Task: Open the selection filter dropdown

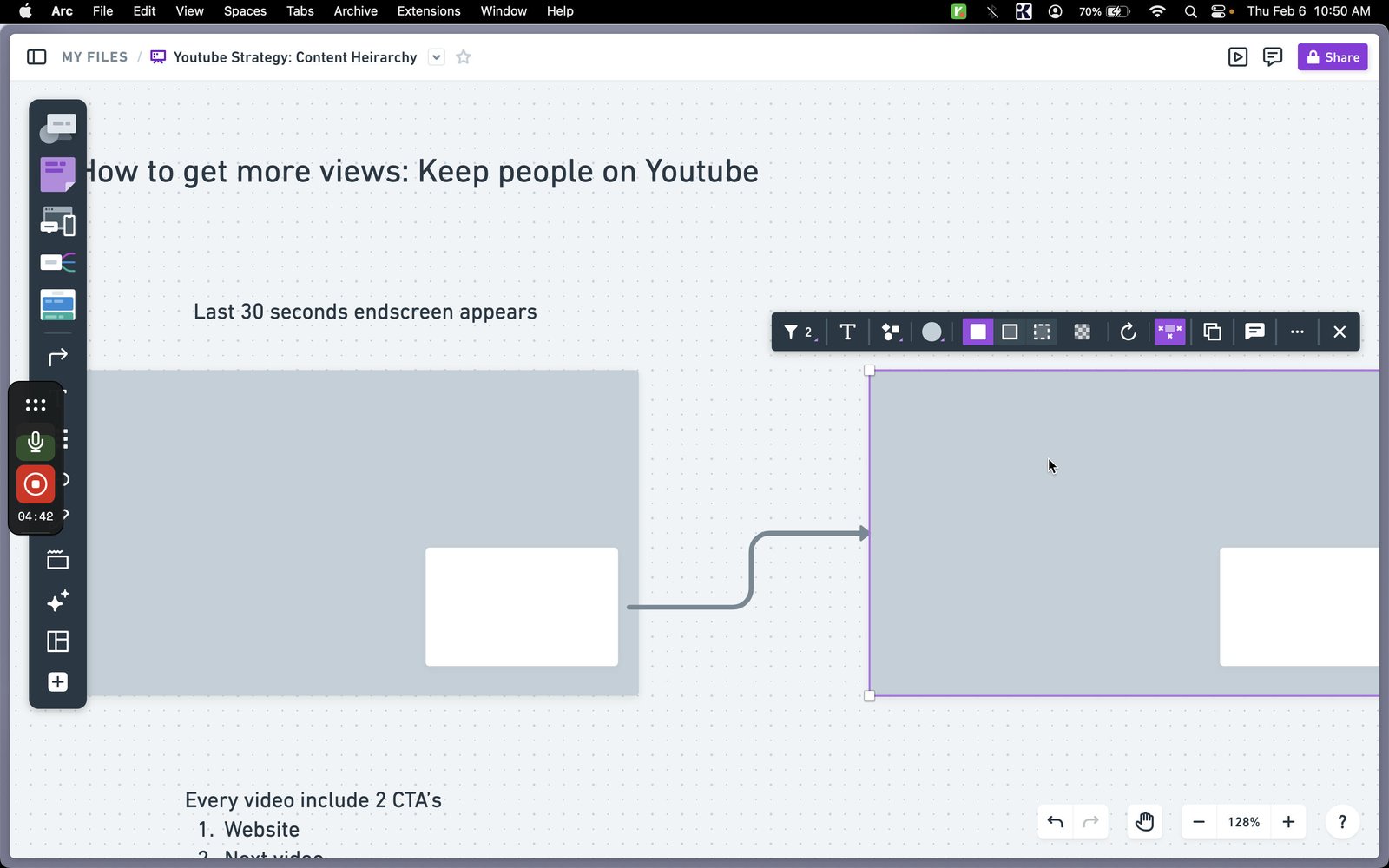Action: (799, 332)
